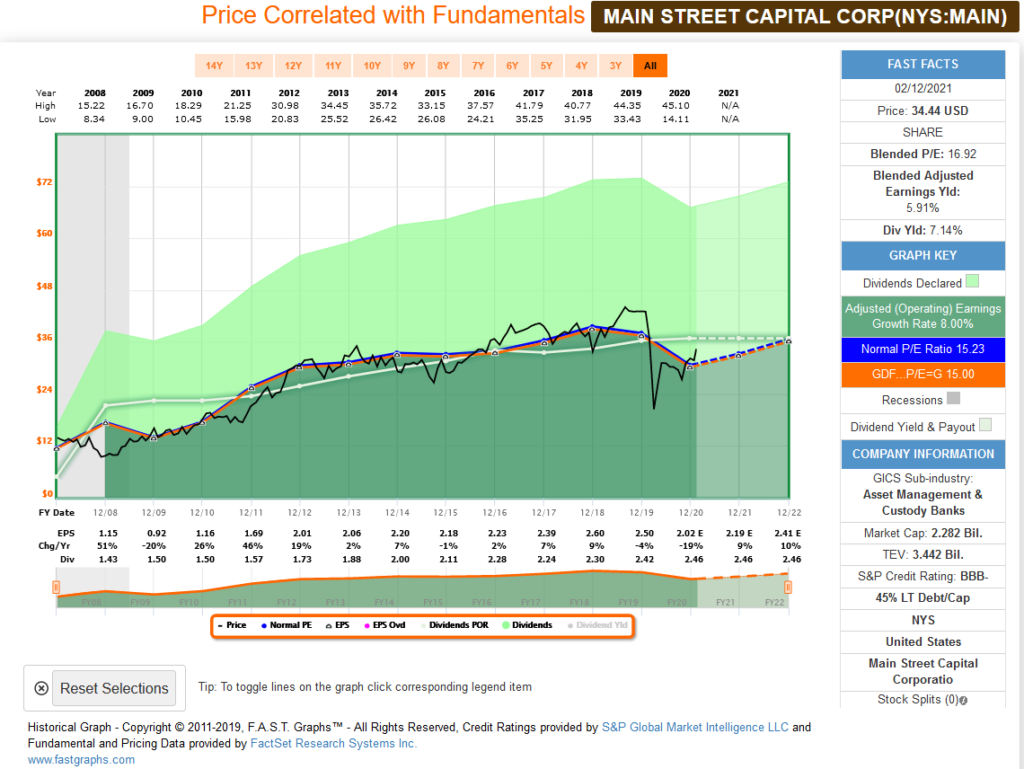The image size is (1024, 769).
Task: Click the 02/12/2021 date
Action: click(923, 89)
